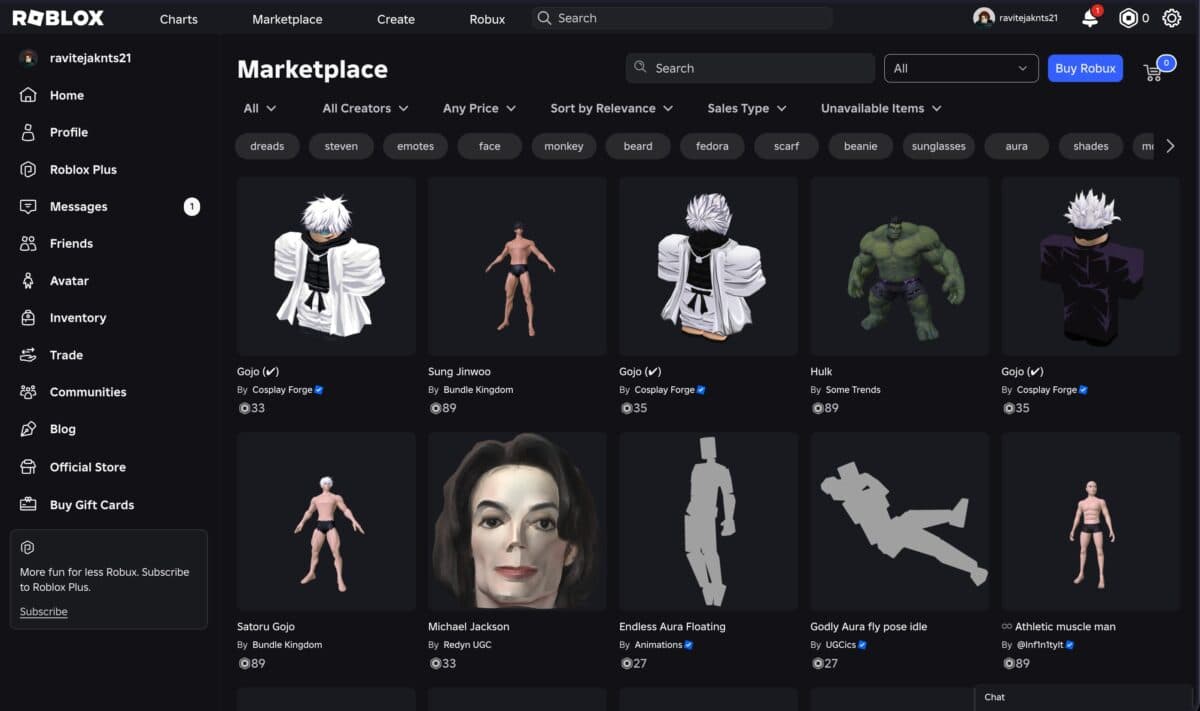The height and width of the screenshot is (711, 1200).
Task: Open the Hulk item thumbnail
Action: tap(900, 266)
